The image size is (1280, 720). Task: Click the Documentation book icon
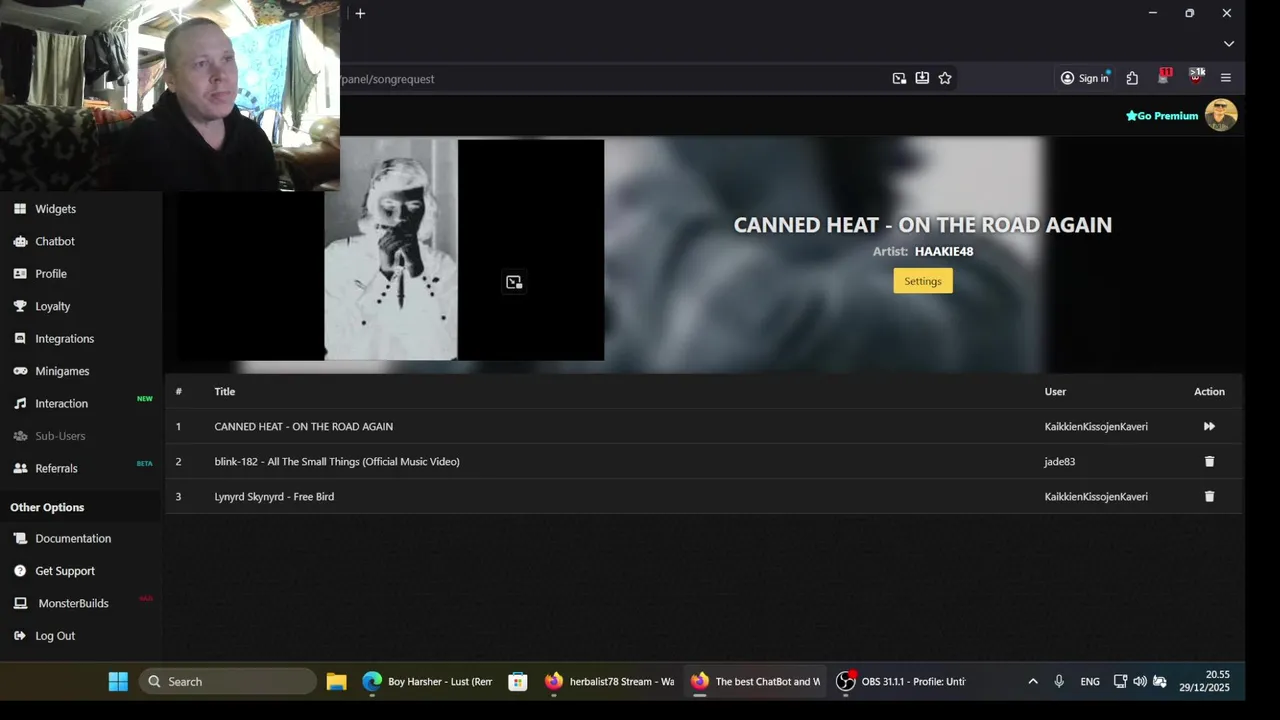pyautogui.click(x=20, y=539)
